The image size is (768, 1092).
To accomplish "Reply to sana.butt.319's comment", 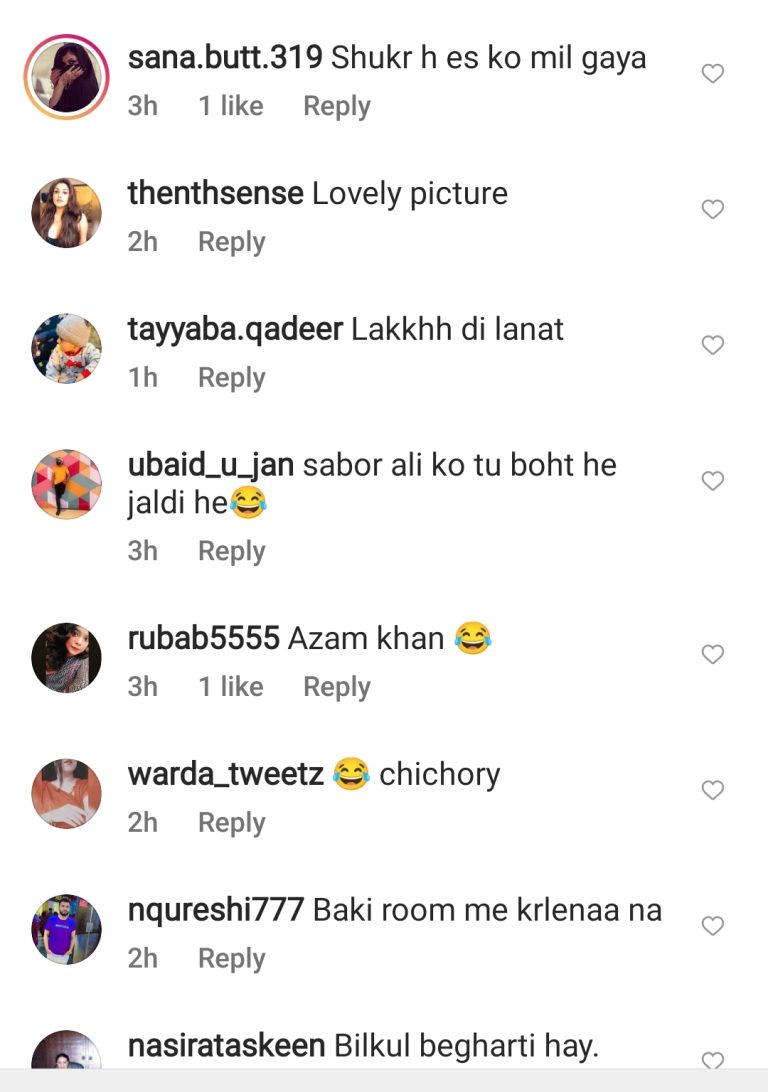I will (x=337, y=107).
